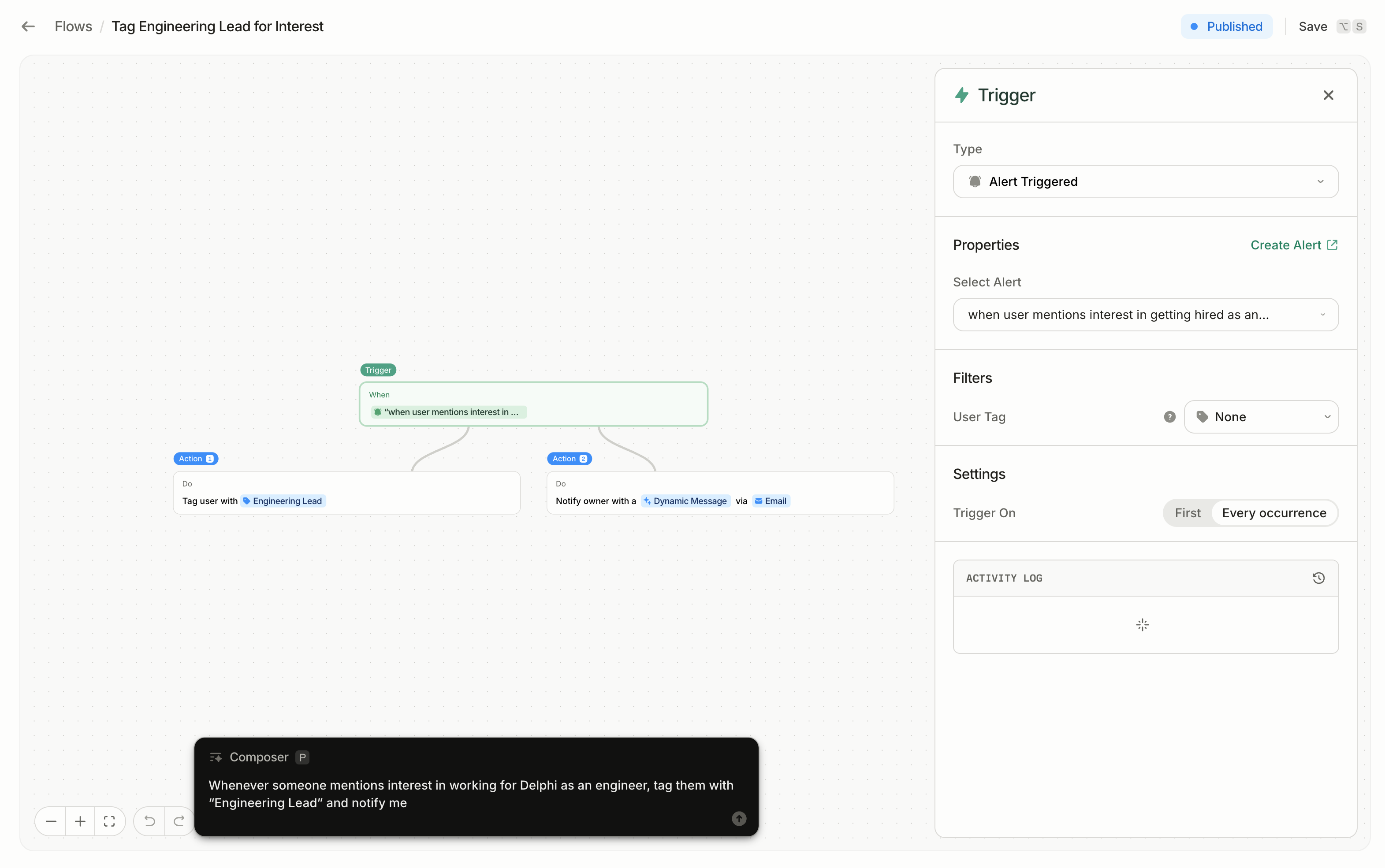The height and width of the screenshot is (868, 1385).
Task: Set Trigger On to First
Action: click(1188, 512)
